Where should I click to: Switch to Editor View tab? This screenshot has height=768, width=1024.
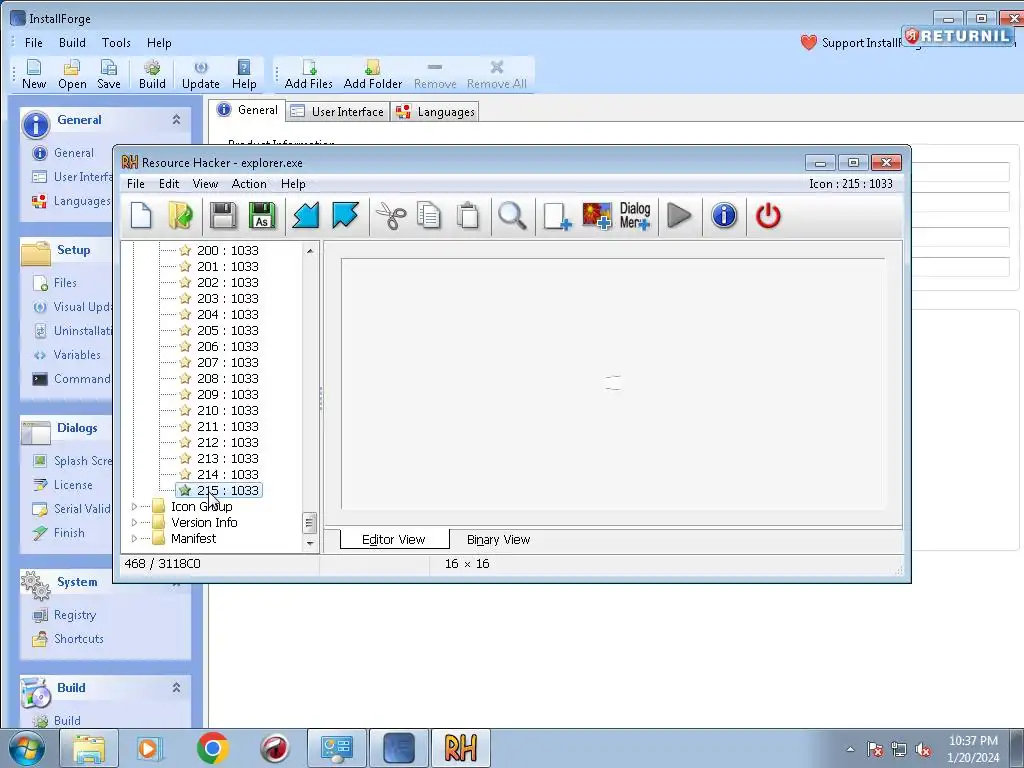pyautogui.click(x=394, y=539)
